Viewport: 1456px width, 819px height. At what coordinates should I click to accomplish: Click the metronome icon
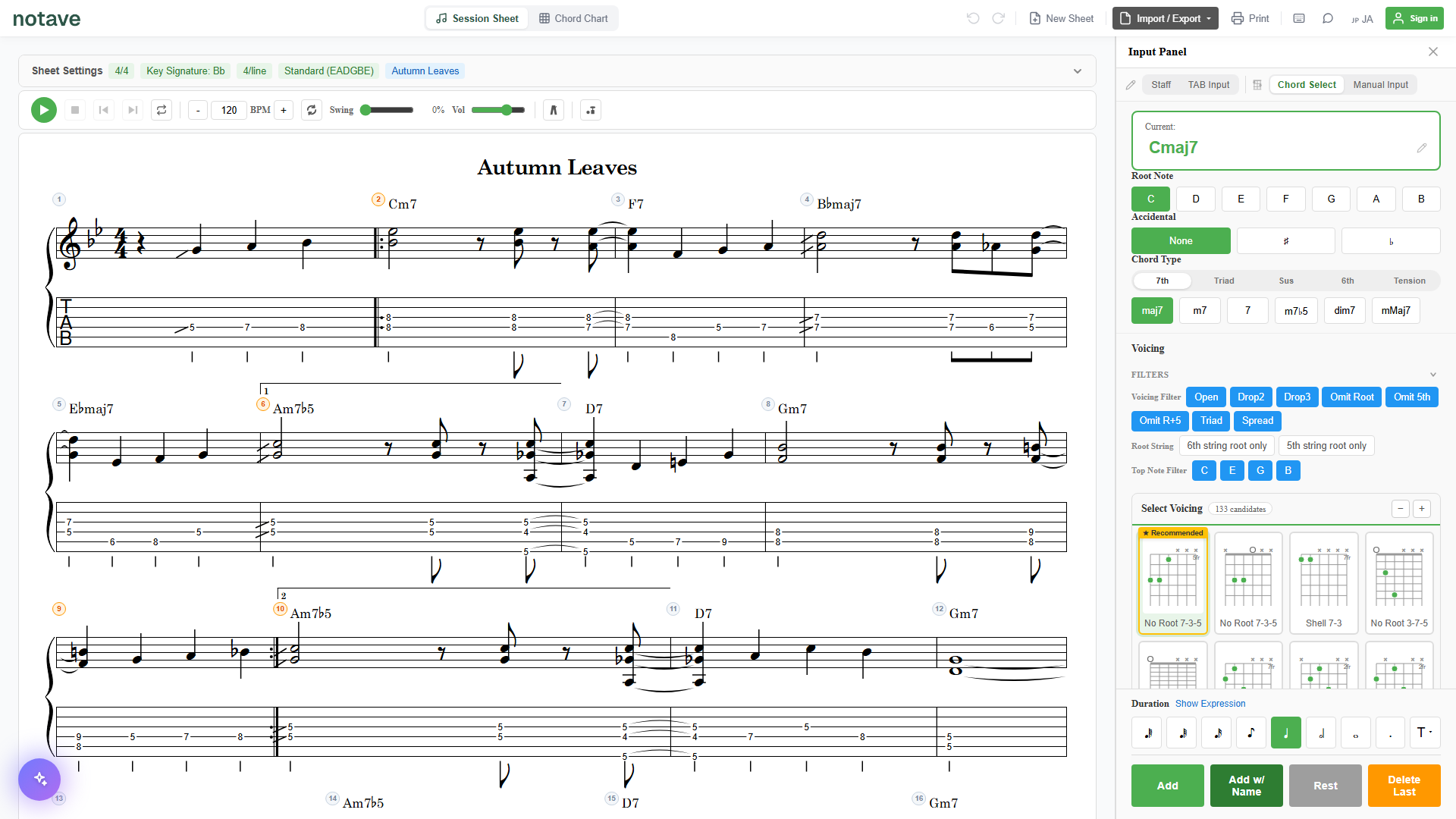[x=554, y=110]
